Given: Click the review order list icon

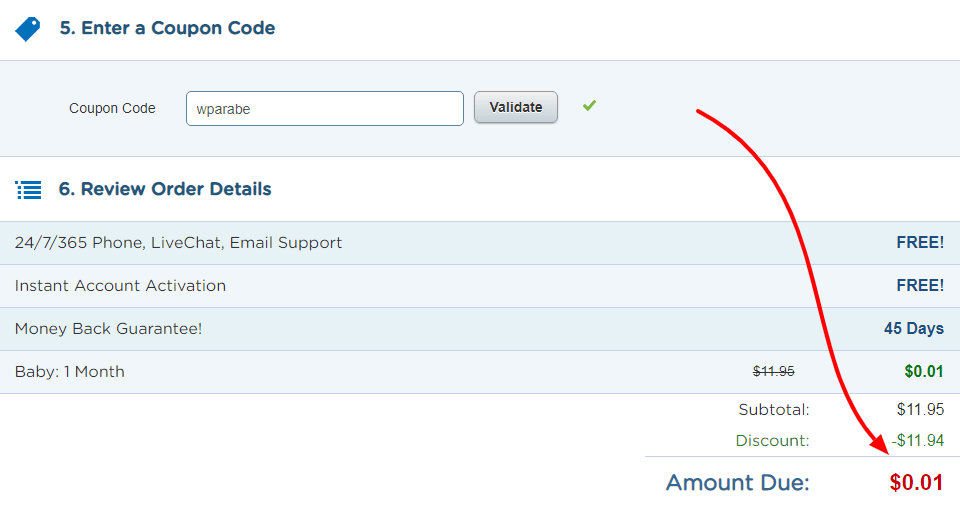Looking at the screenshot, I should pyautogui.click(x=29, y=189).
